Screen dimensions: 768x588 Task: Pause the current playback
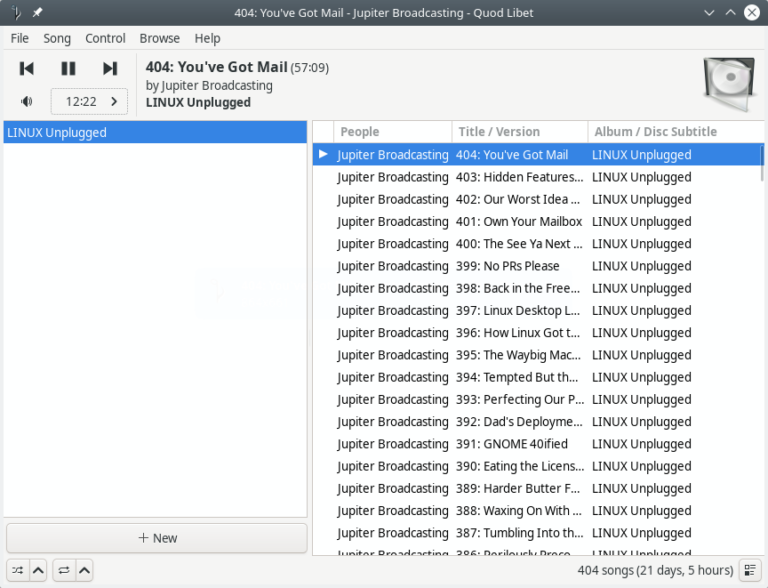68,68
